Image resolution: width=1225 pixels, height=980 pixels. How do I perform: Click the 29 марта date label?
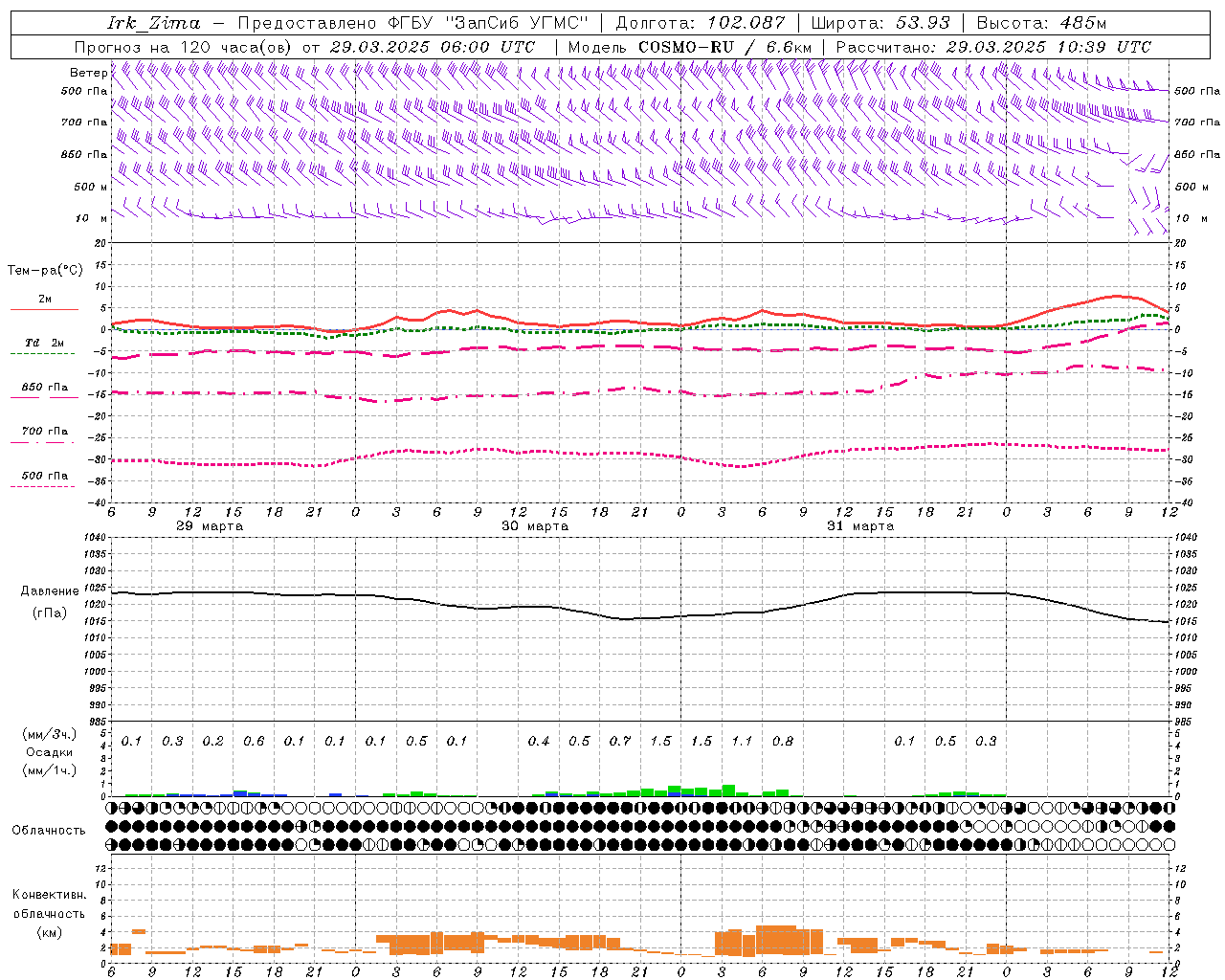[x=210, y=526]
